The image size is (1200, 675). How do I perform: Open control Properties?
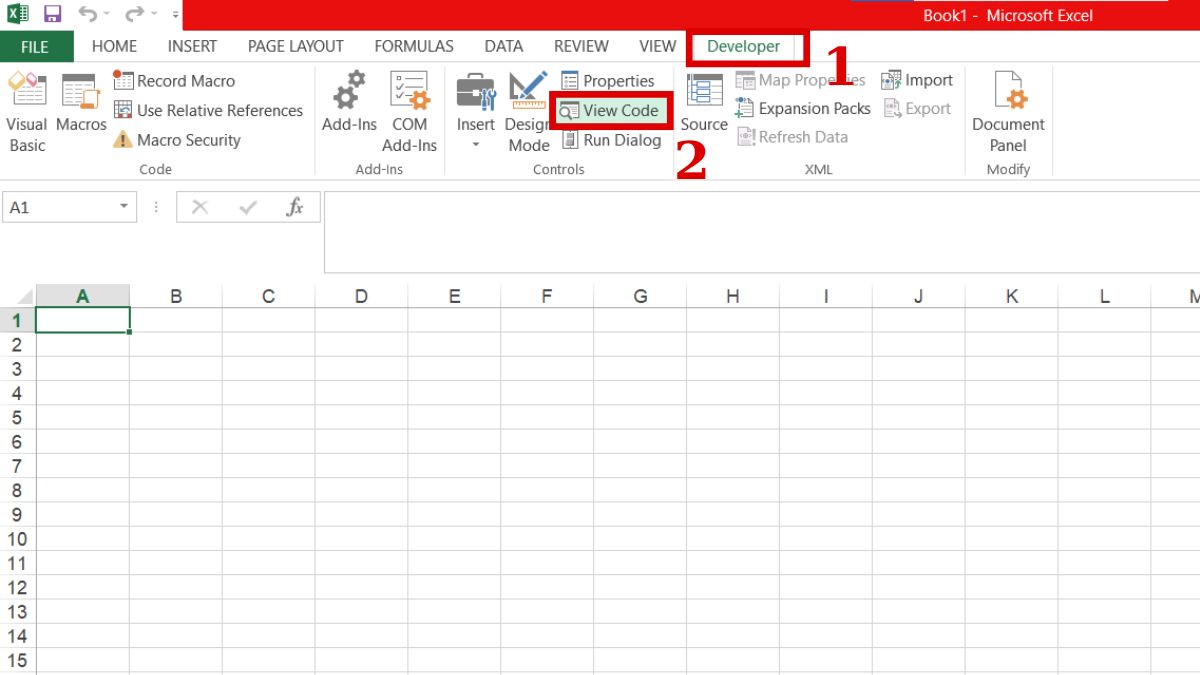[x=607, y=81]
